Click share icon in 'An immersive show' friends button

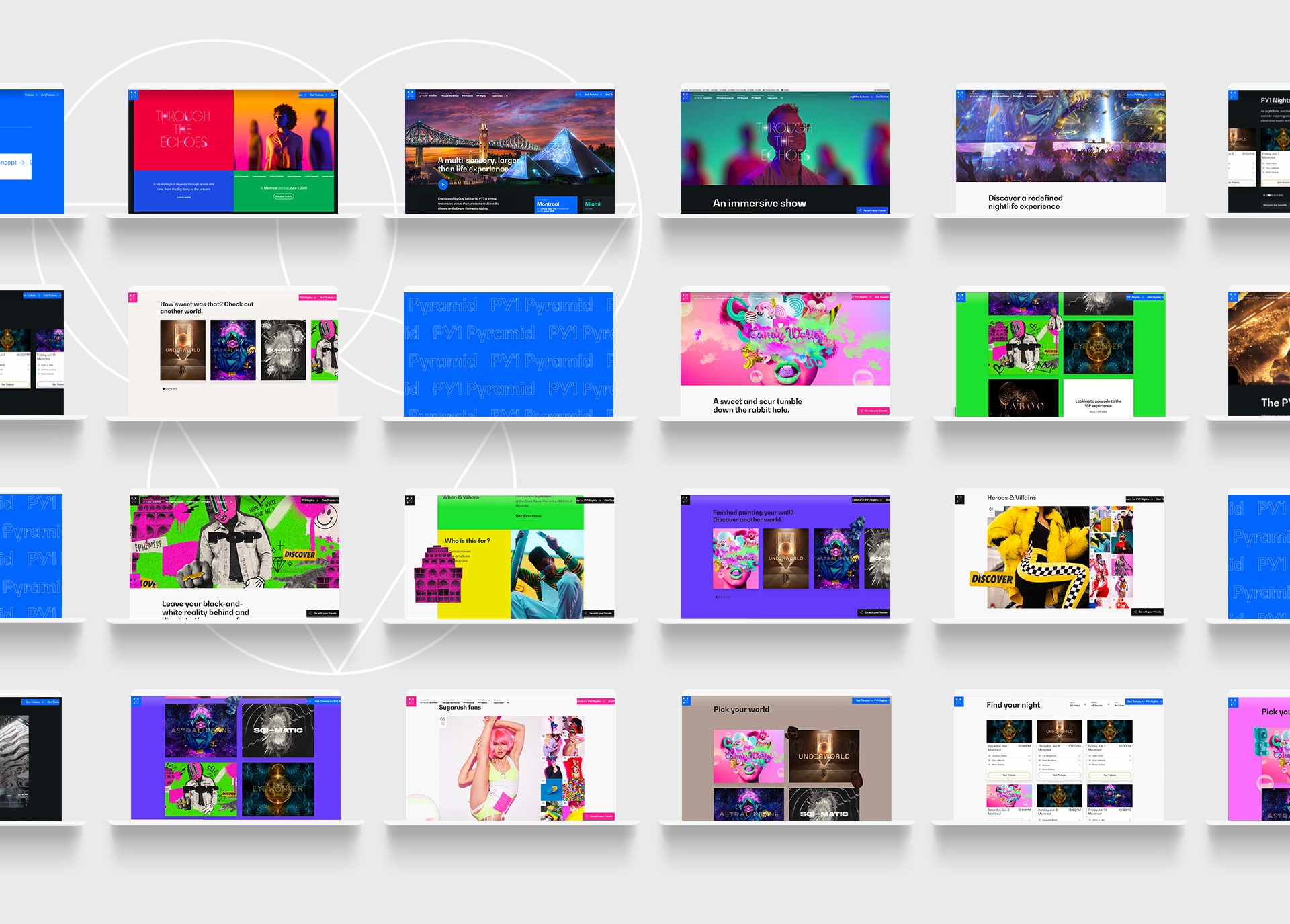click(860, 210)
